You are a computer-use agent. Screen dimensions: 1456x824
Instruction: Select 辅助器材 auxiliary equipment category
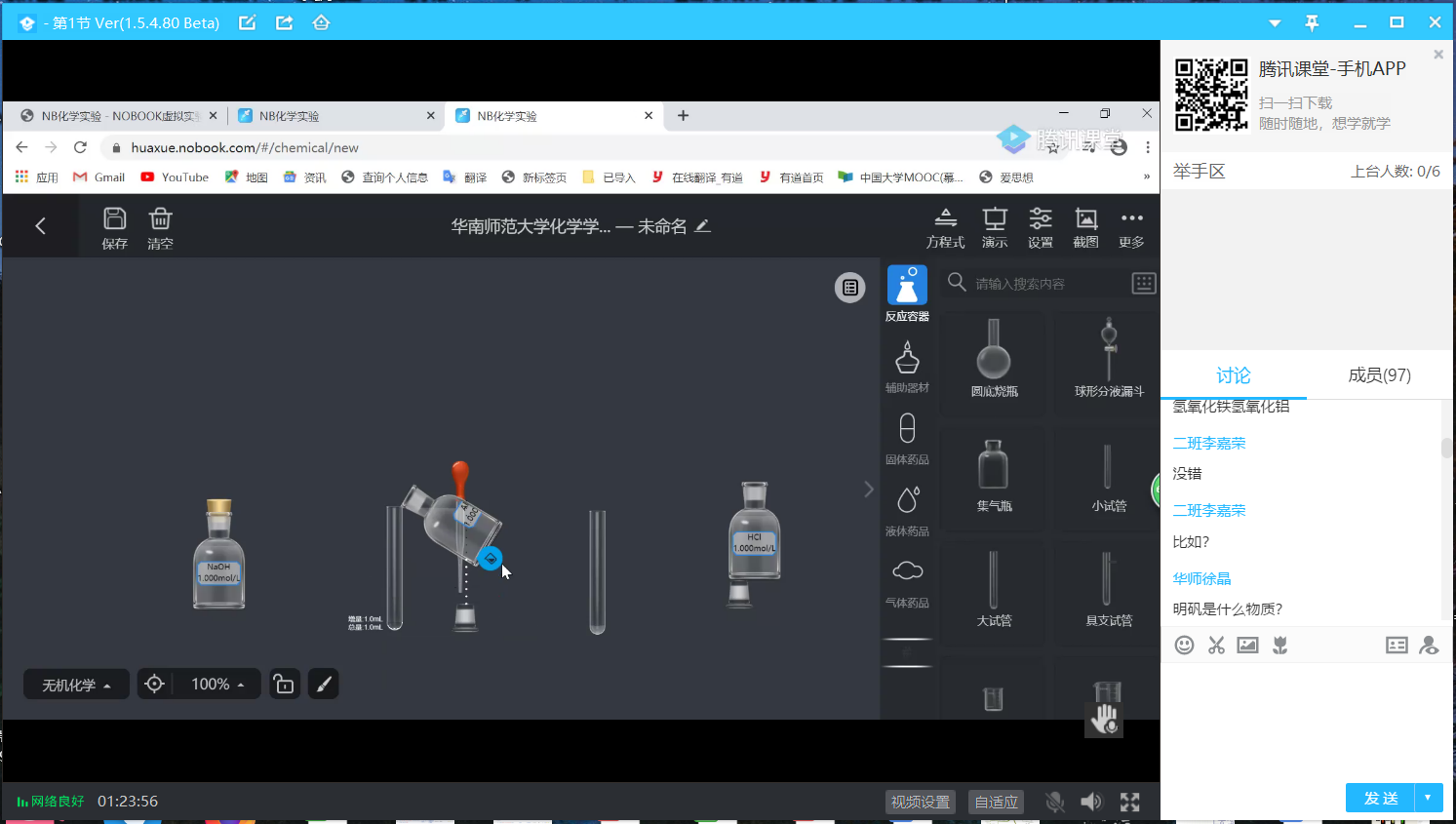(x=907, y=367)
